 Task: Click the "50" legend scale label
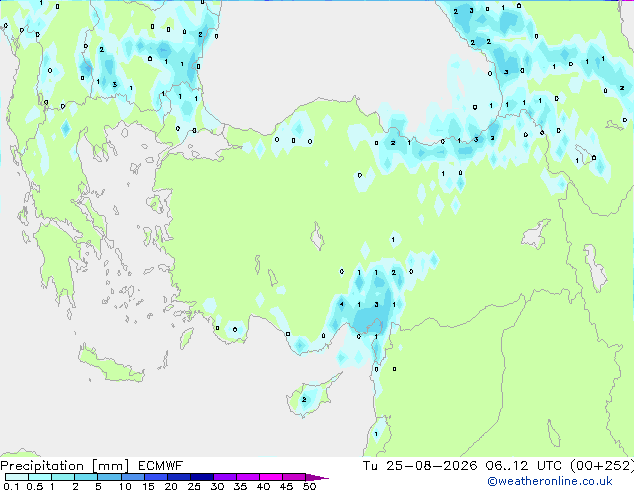point(309,486)
